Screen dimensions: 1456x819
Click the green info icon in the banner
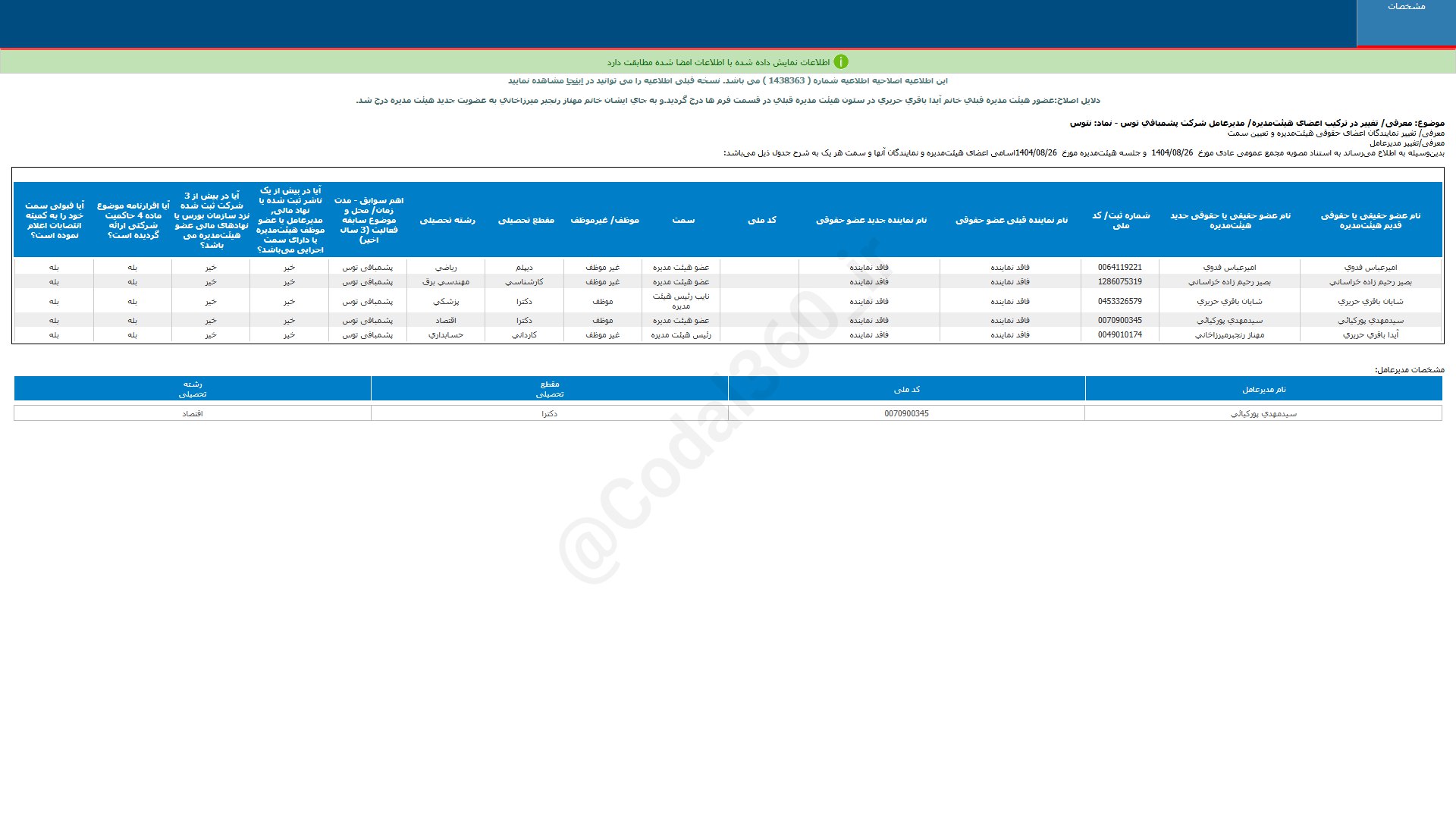tap(840, 62)
